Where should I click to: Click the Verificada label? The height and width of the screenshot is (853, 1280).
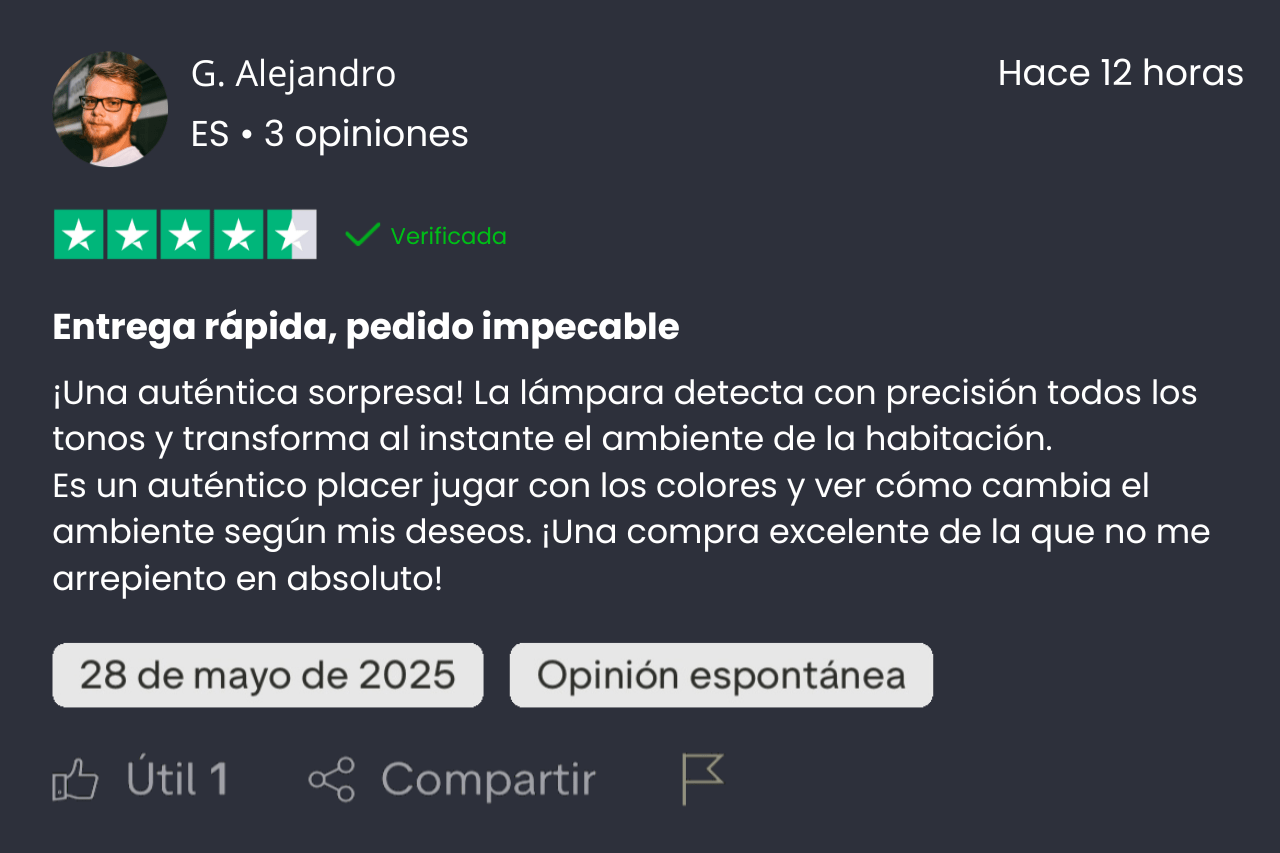(x=448, y=236)
